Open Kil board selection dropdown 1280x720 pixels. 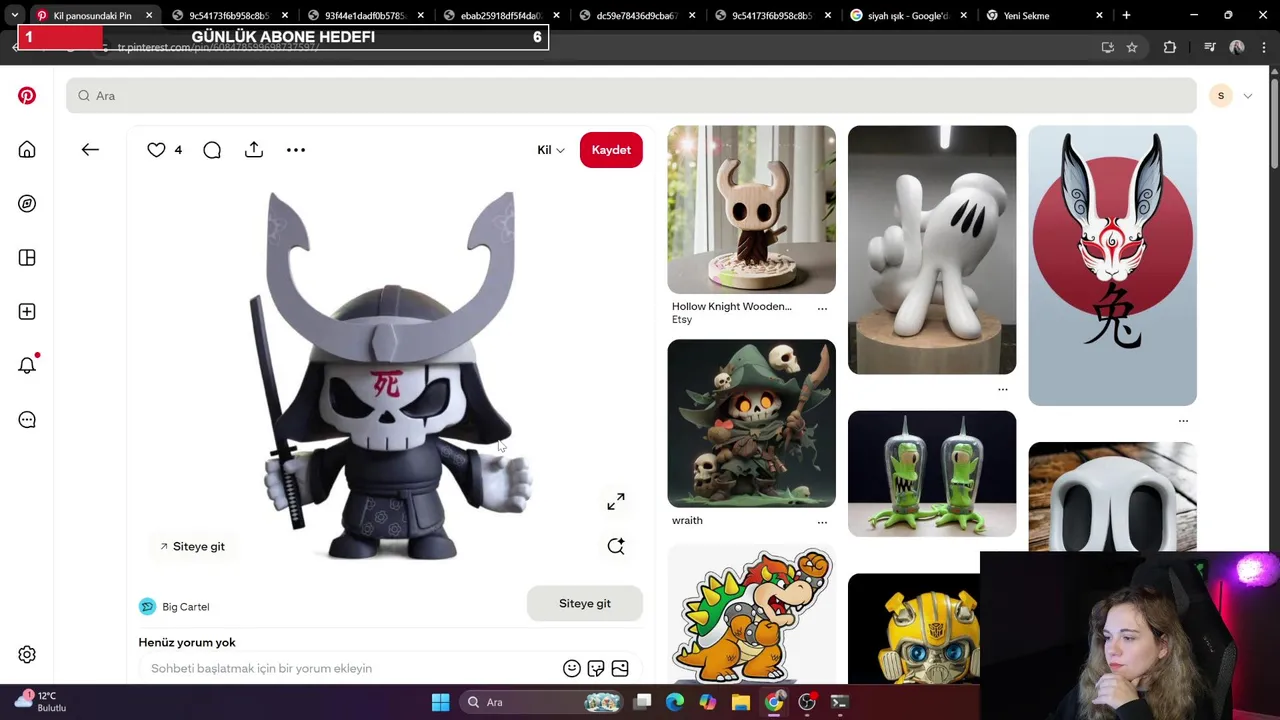551,150
